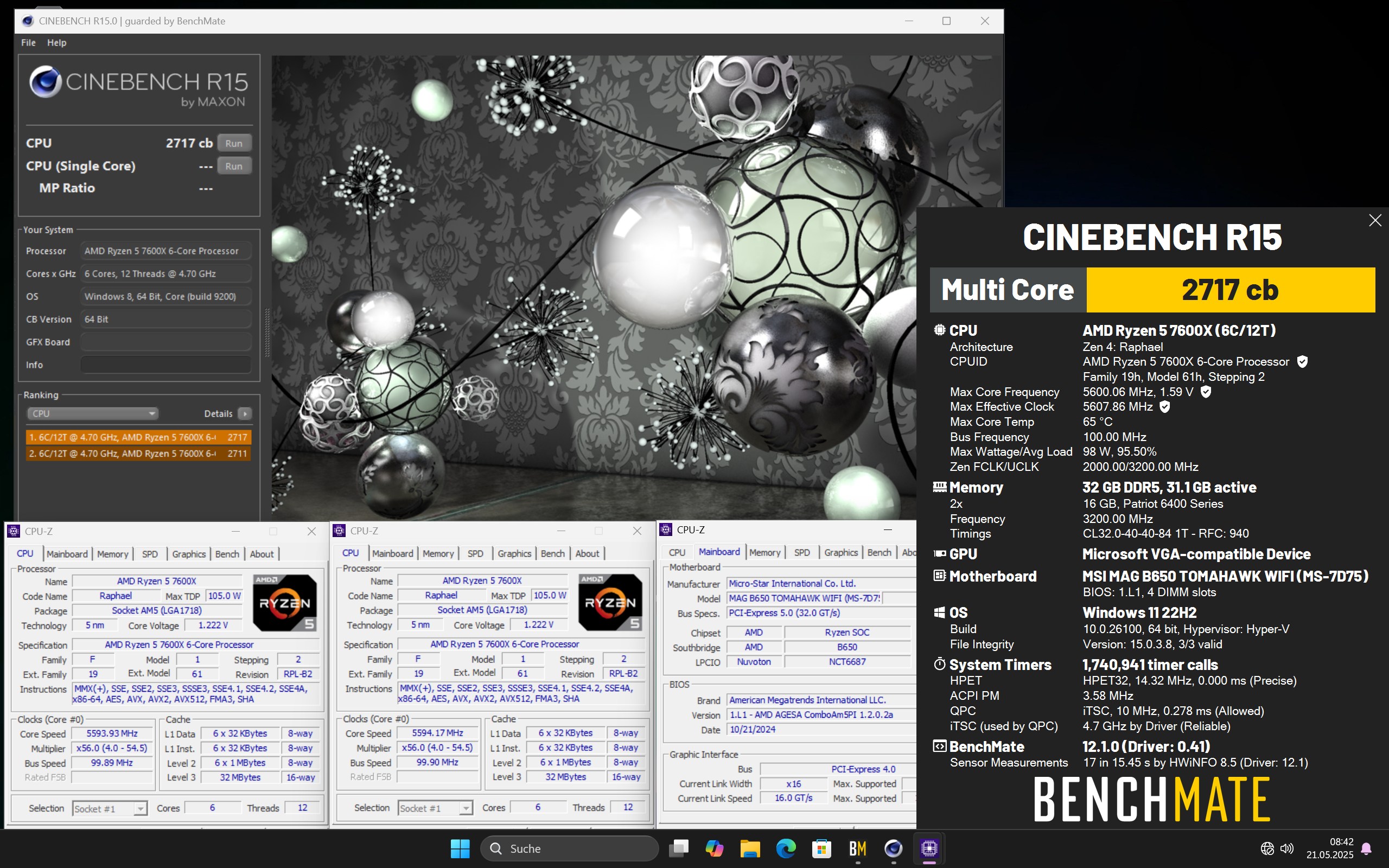Screen dimensions: 1389x868
Task: Open Graphics tab in 5594.17 MHz CPU-Z window
Action: 514,553
